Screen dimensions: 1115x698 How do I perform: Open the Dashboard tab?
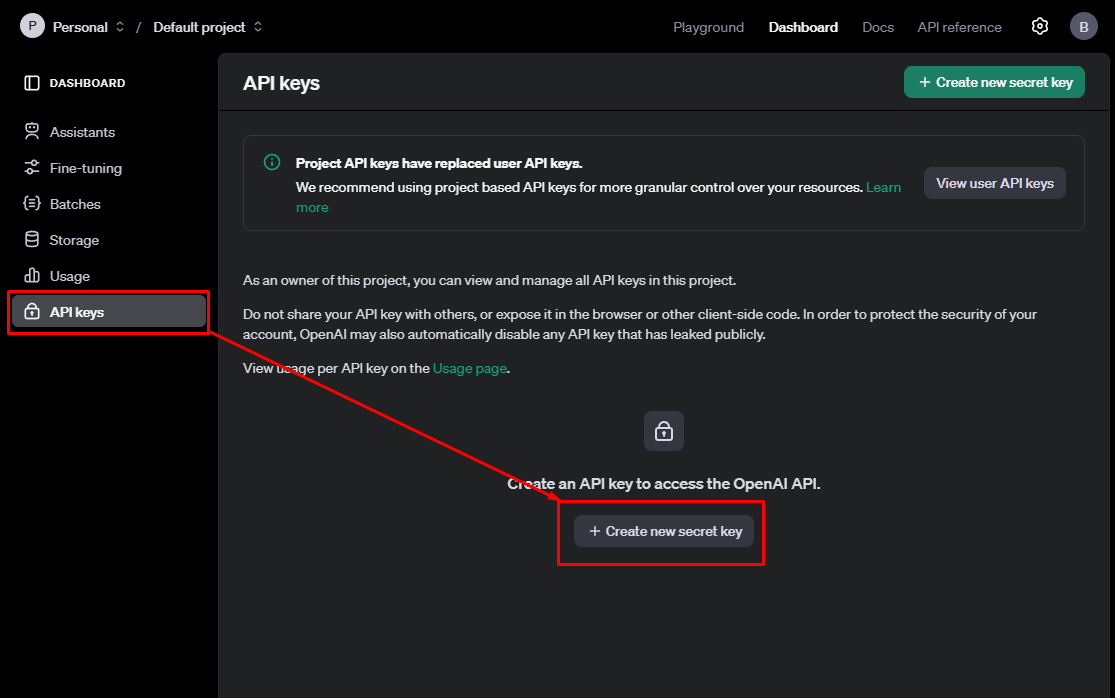coord(803,27)
